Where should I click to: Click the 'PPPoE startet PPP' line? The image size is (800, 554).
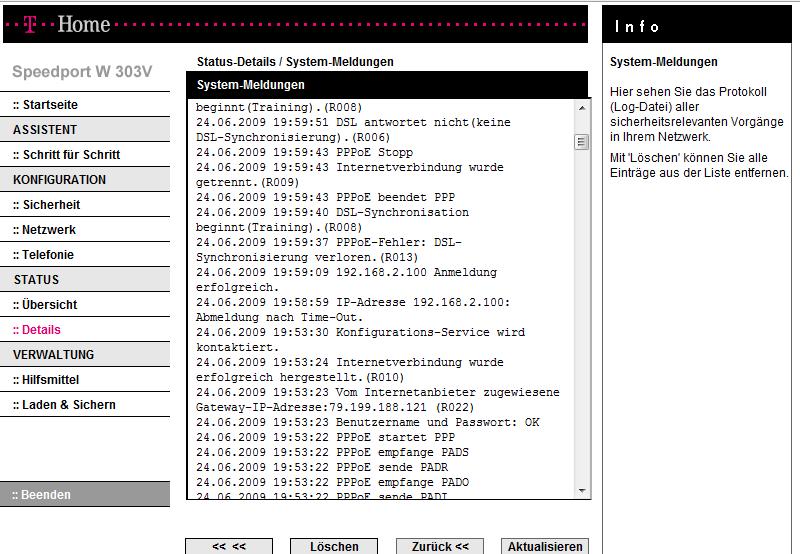[x=326, y=437]
